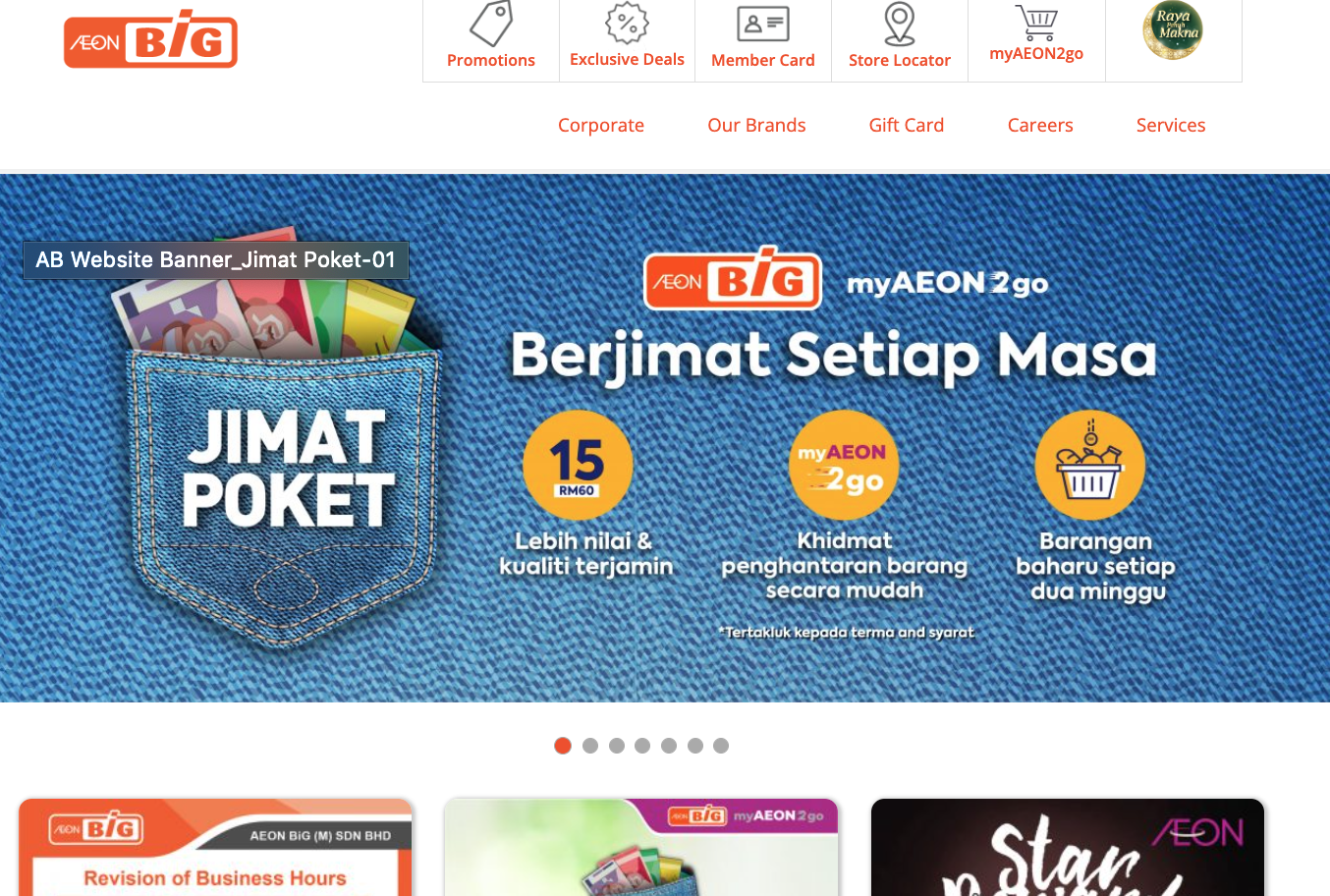1330x896 pixels.
Task: Click the myAEON2go shopping cart icon
Action: pos(1036,23)
